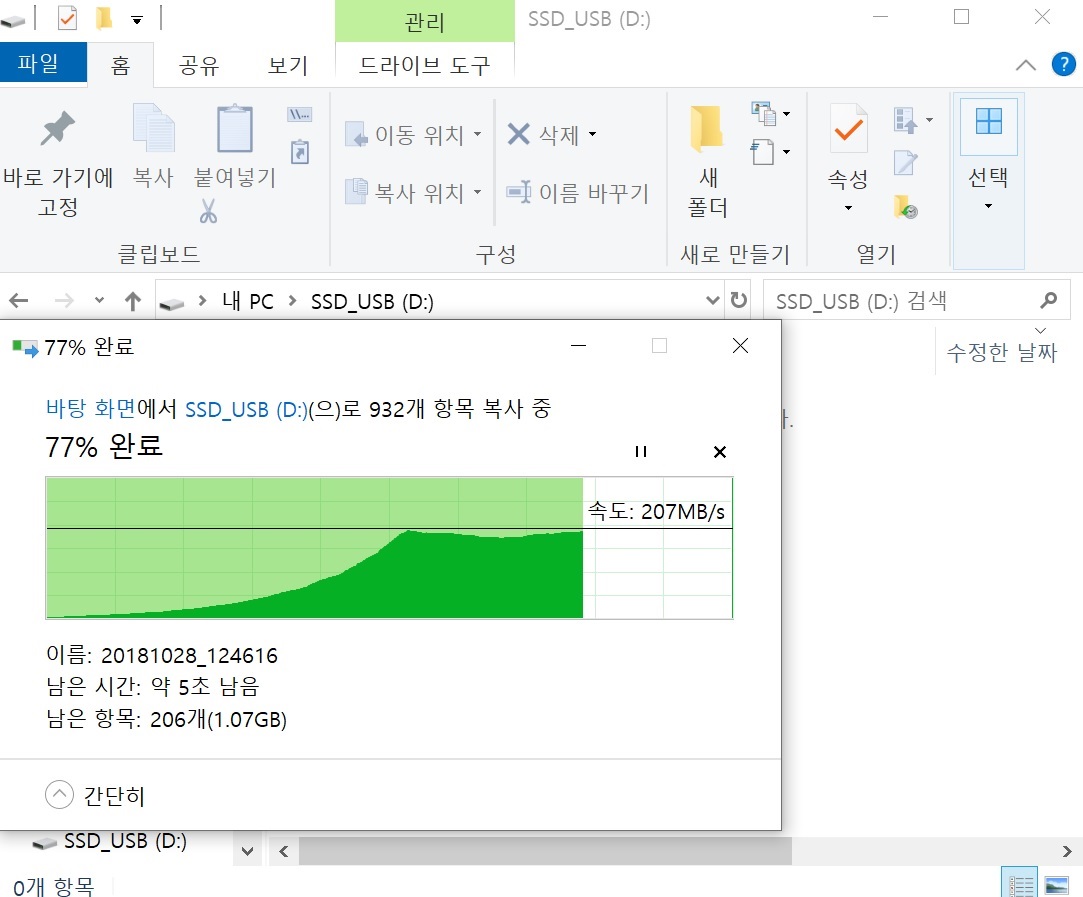1083x897 pixels.
Task: Click the Paste shortcut icon
Action: [x=300, y=152]
